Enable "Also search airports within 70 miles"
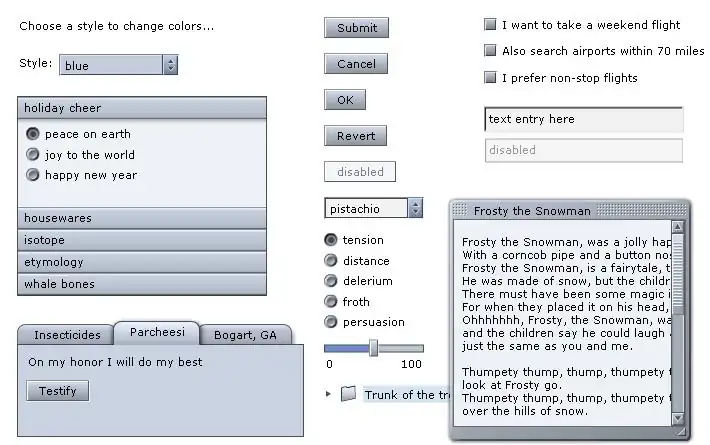Viewport: 710px width, 445px height. [490, 50]
